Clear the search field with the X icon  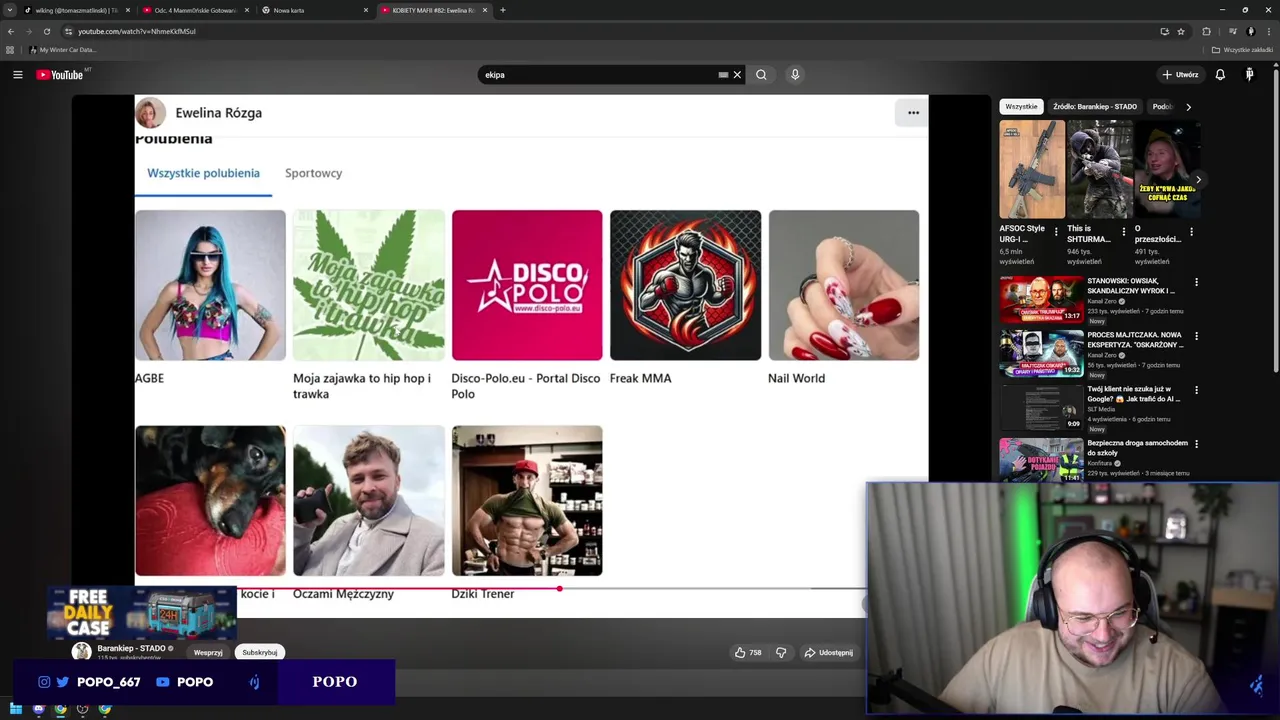(x=737, y=75)
